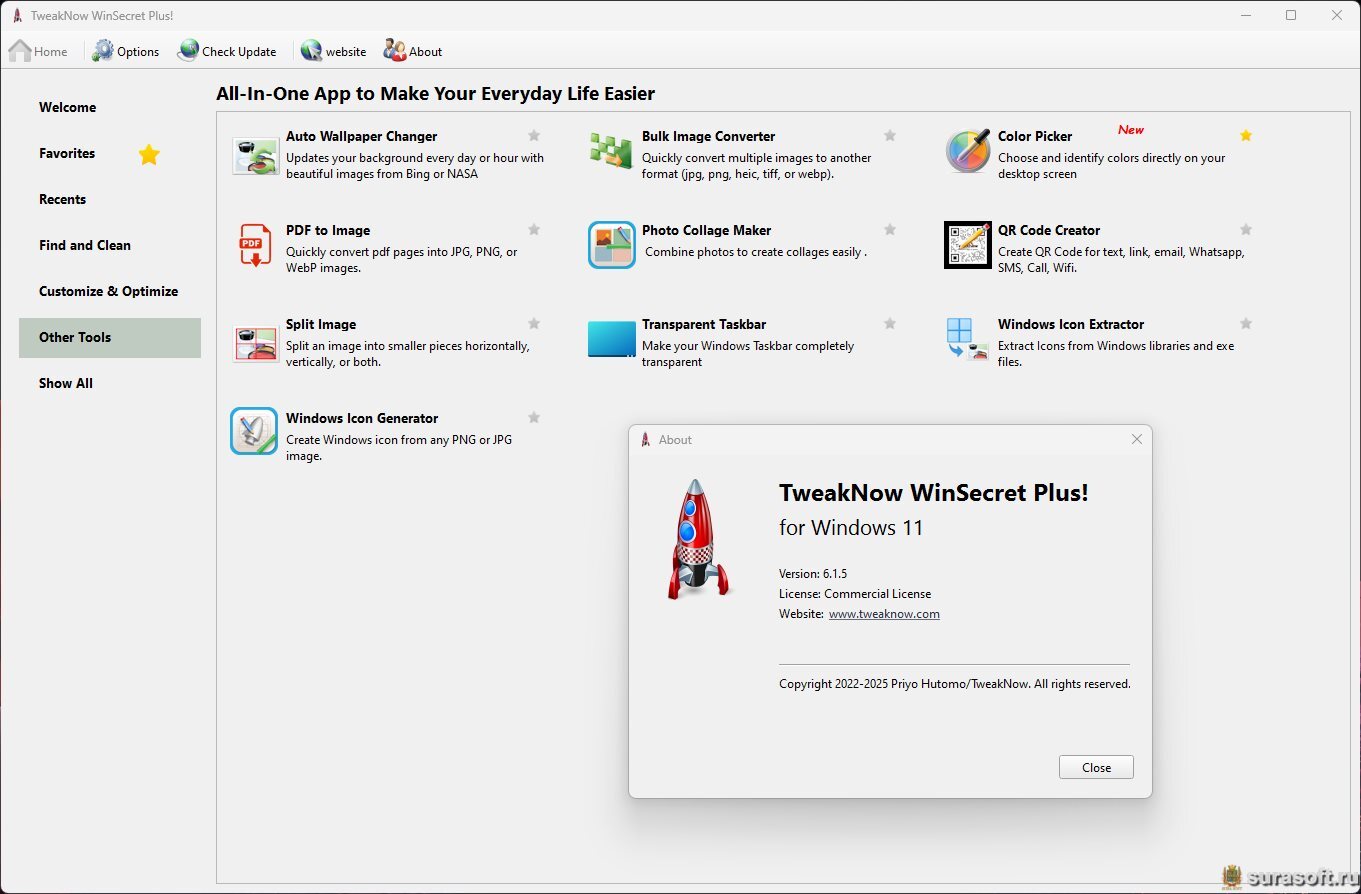Star the Windows Icon Extractor tool
The width and height of the screenshot is (1361, 894).
(1246, 324)
